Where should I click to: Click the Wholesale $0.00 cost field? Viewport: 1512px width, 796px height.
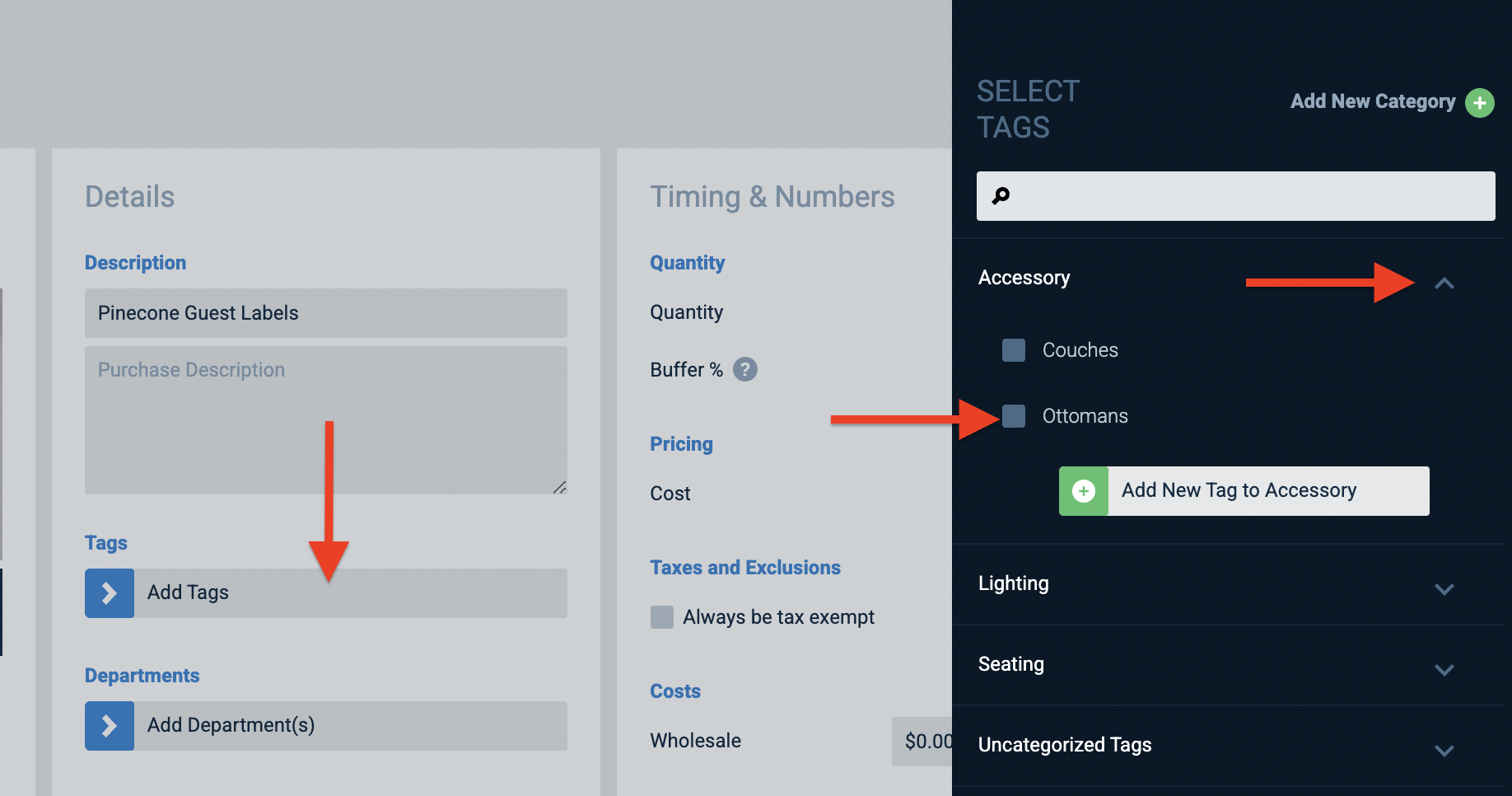pos(922,742)
